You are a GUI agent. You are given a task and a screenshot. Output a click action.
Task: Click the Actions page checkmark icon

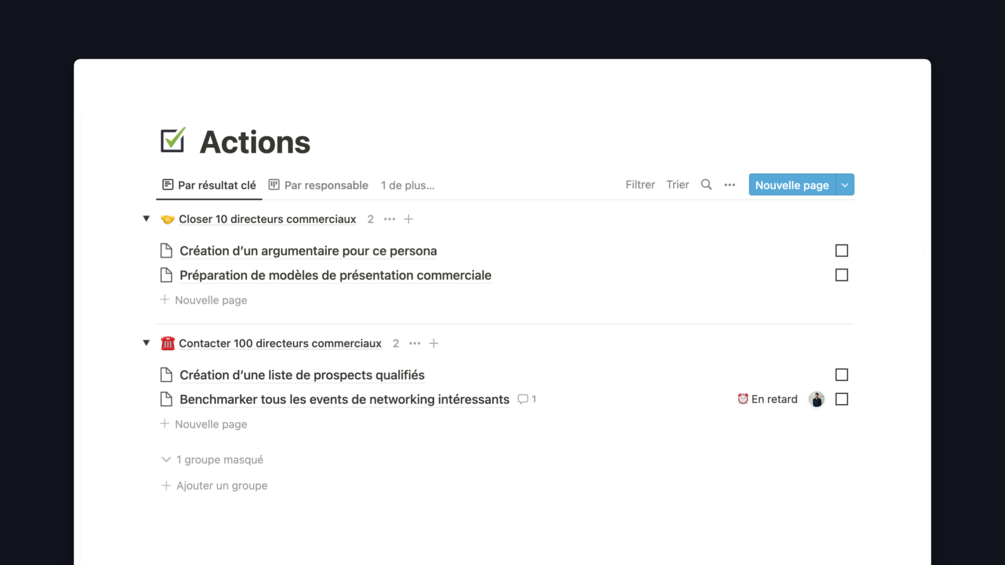173,141
